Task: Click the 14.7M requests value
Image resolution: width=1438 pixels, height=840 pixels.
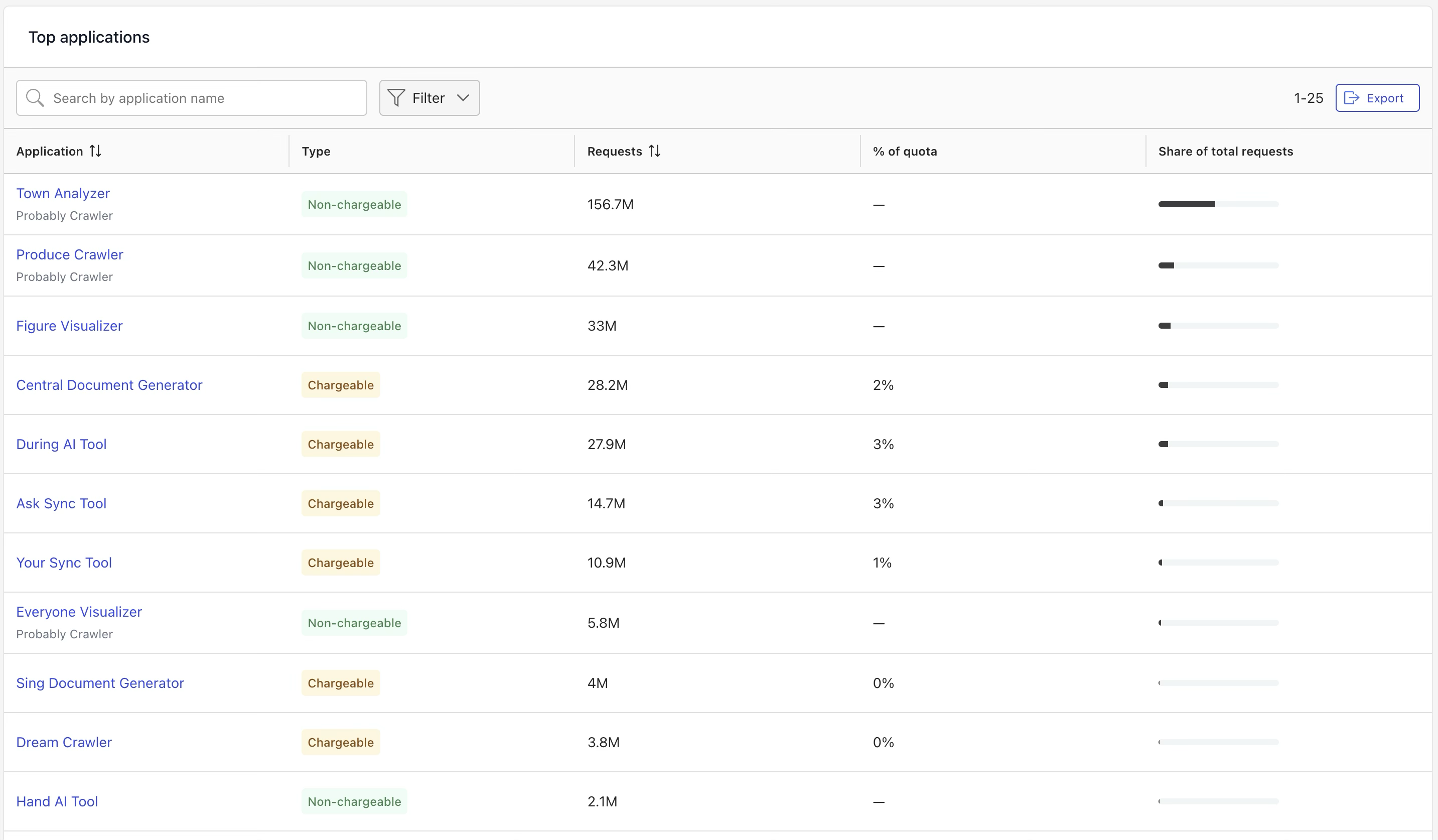Action: coord(607,503)
